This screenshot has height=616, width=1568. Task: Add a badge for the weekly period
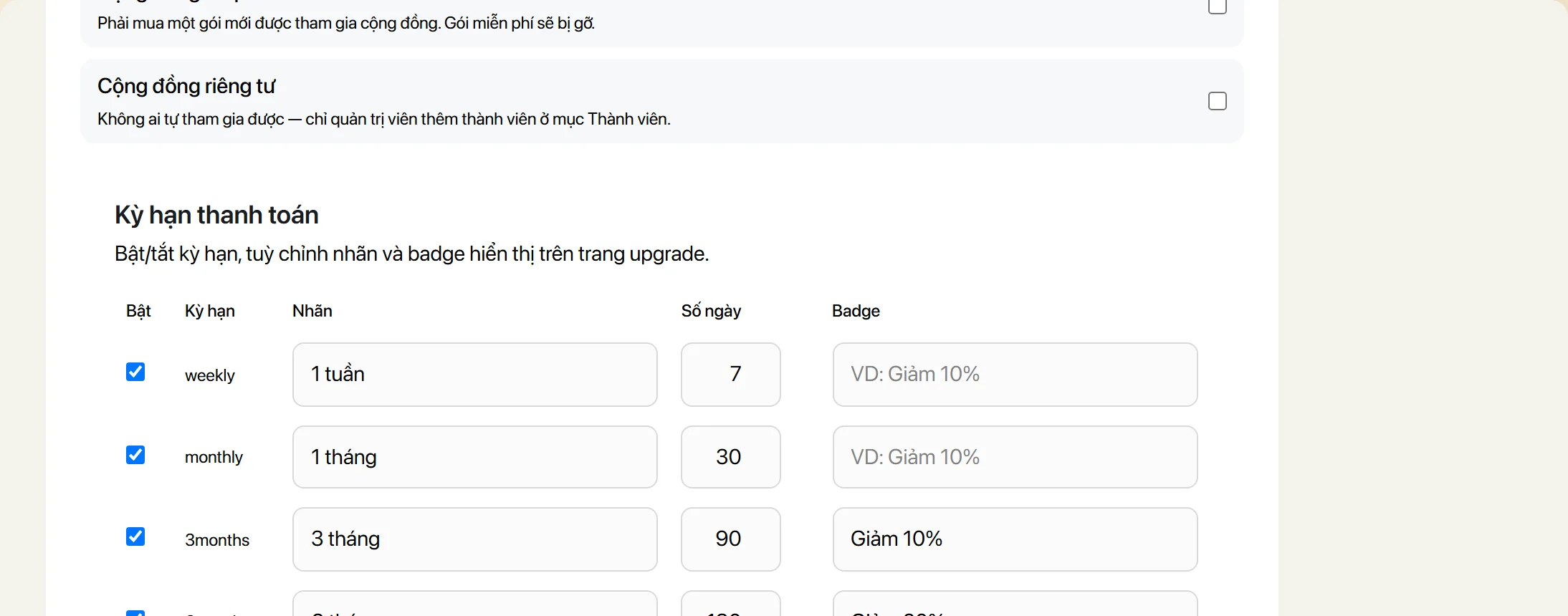(x=1015, y=375)
